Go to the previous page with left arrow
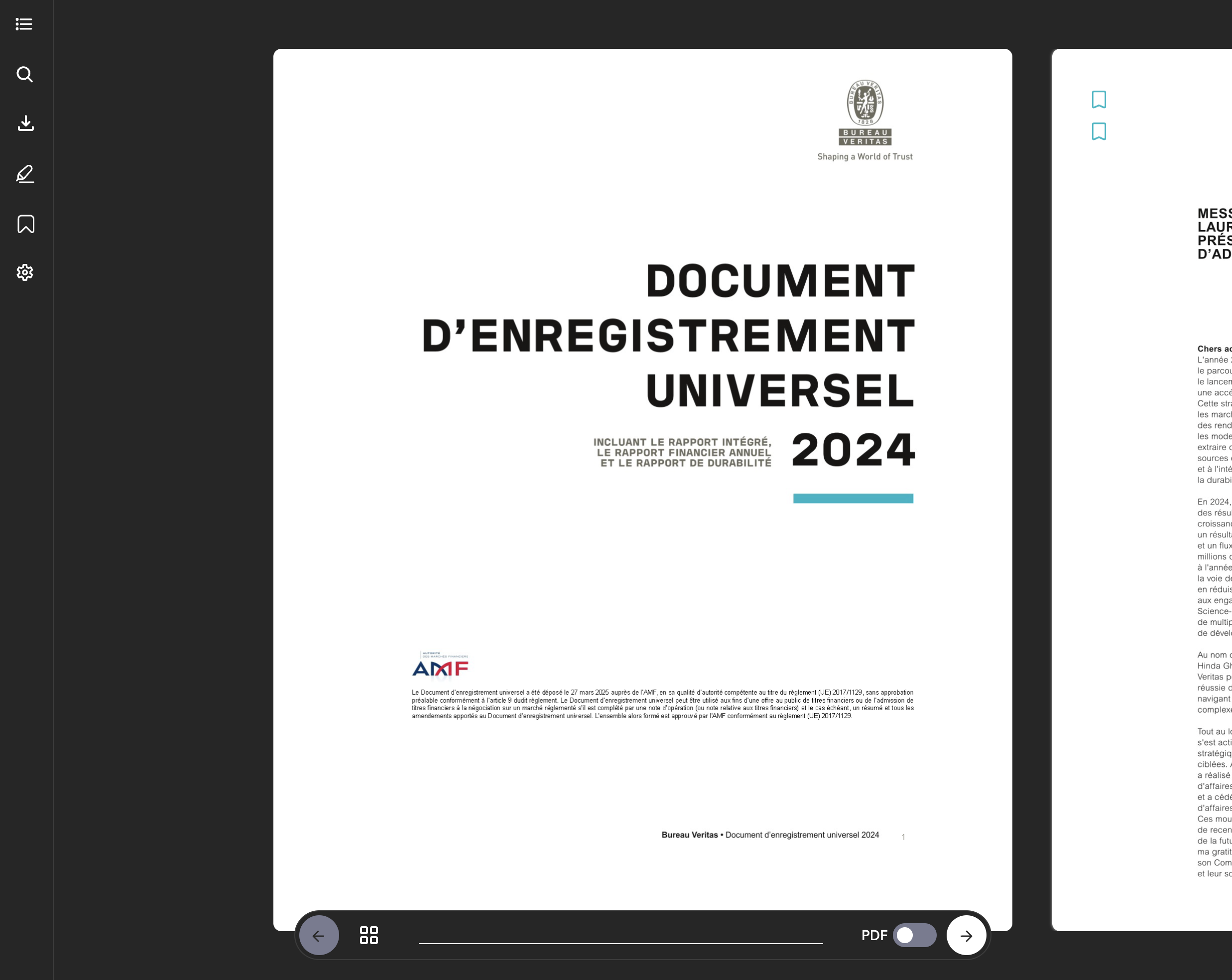Image resolution: width=1232 pixels, height=980 pixels. coord(319,935)
